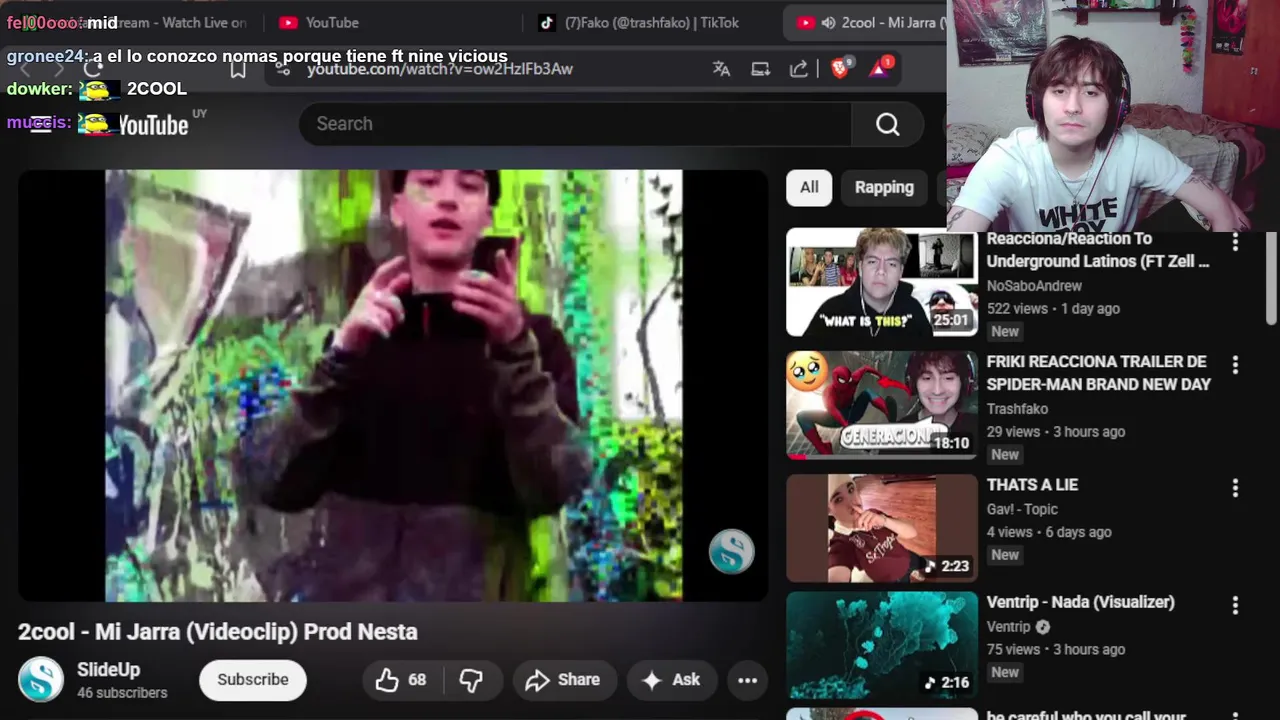Click the '522 views • 1 day ago' text
Viewport: 1280px width, 720px height.
tap(1053, 309)
